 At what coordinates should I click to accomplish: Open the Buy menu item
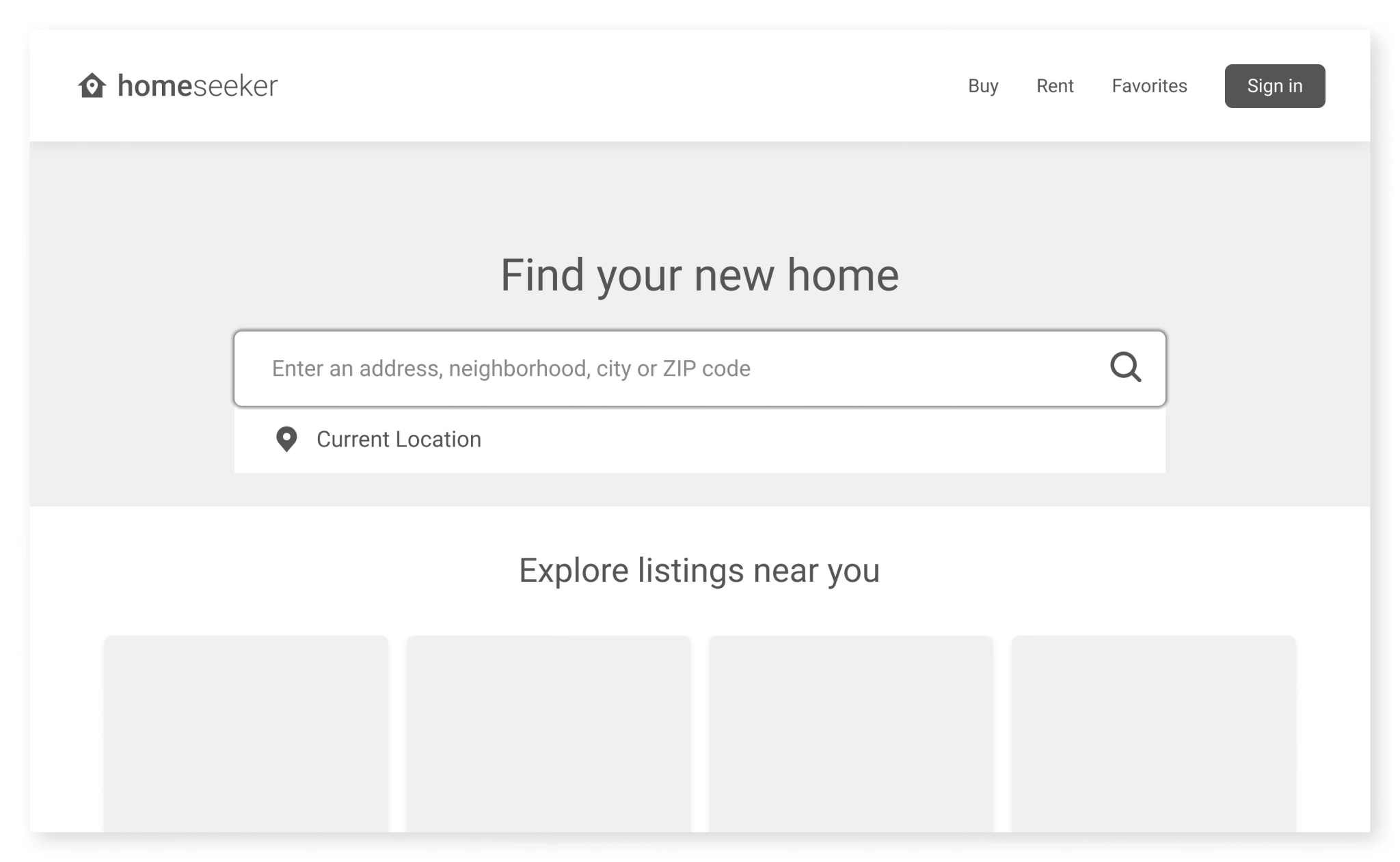[983, 86]
